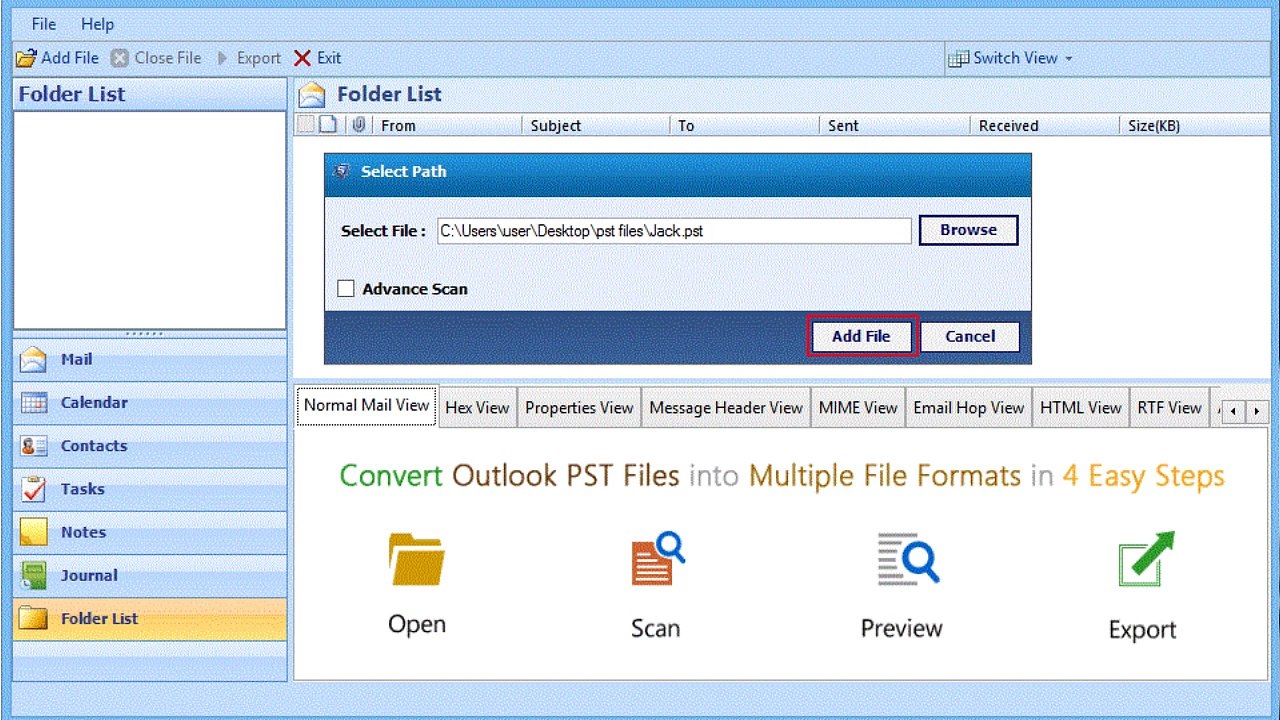Switch to the Hex View tab
Screen dimensions: 1280x720
[477, 408]
